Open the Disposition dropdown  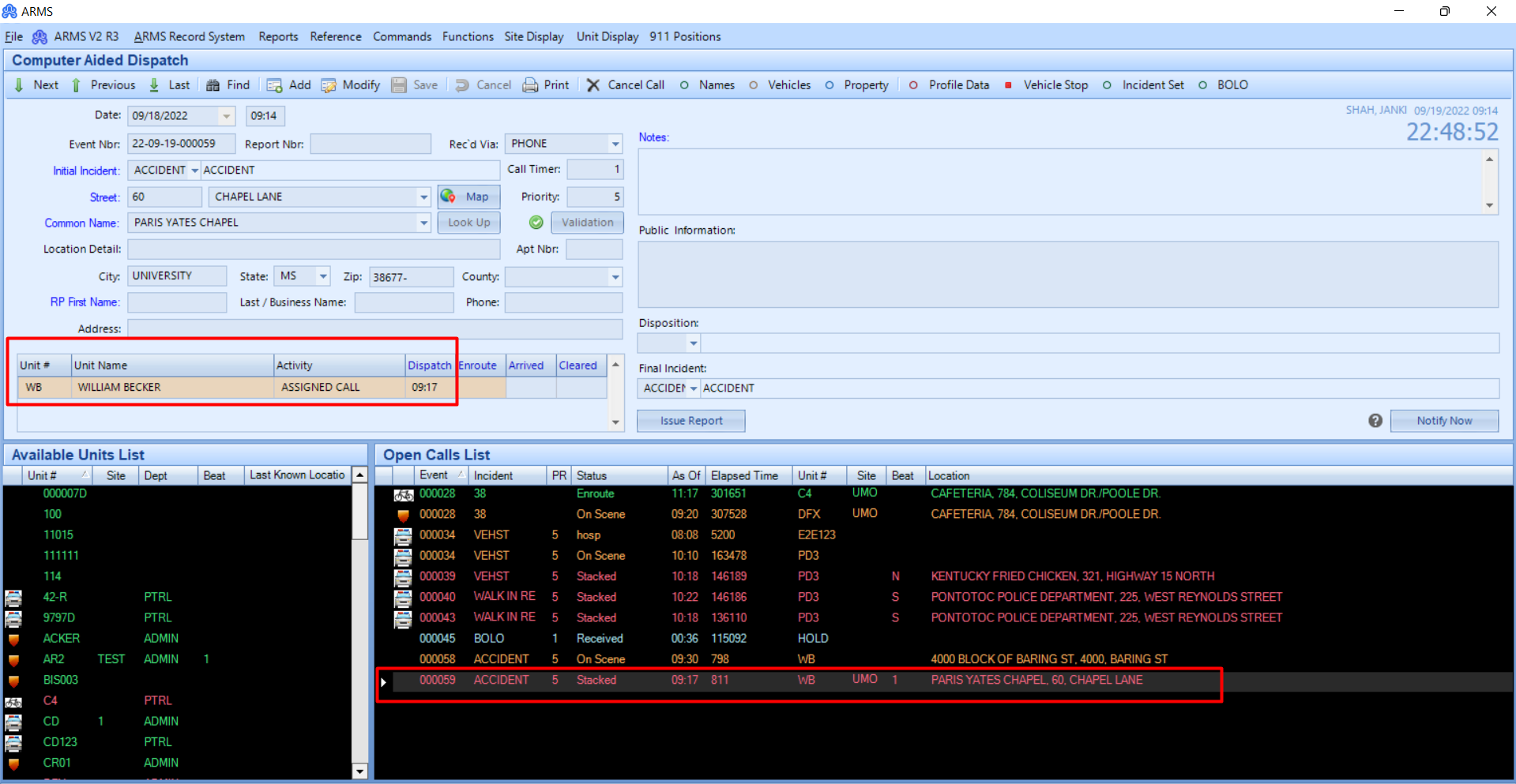tap(693, 343)
